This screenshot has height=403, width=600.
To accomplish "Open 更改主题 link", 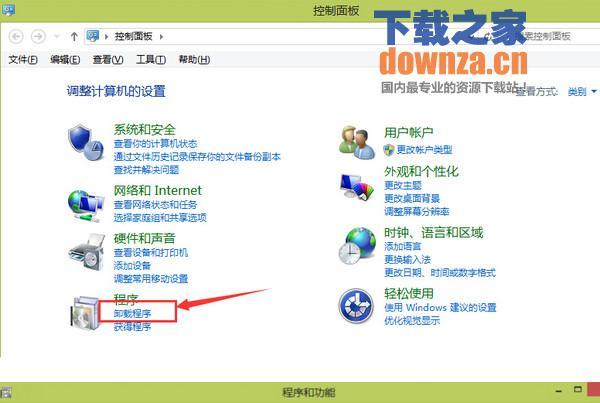I will [x=403, y=186].
